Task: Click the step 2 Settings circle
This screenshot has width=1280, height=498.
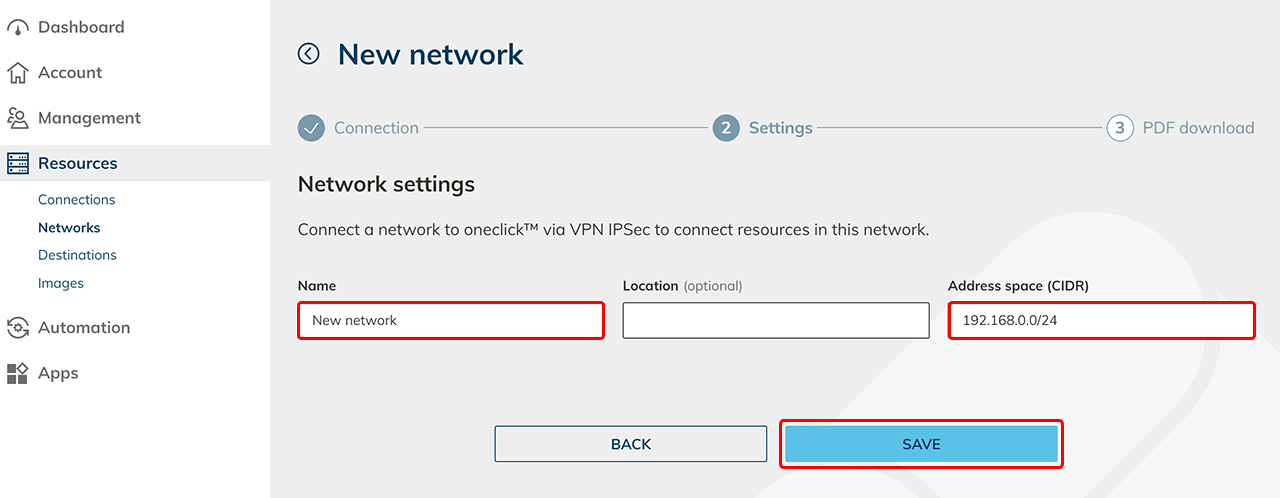Action: click(726, 128)
